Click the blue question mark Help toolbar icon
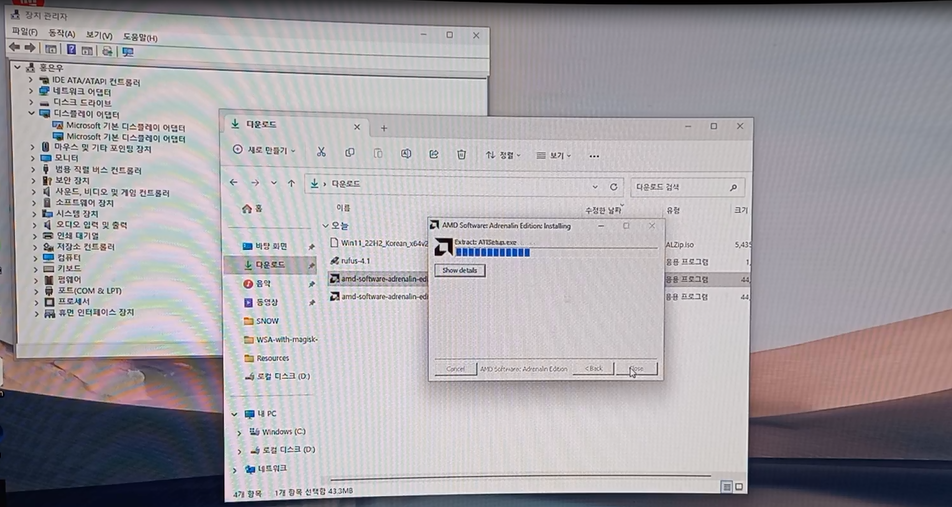Viewport: 952px width, 507px height. pyautogui.click(x=71, y=50)
